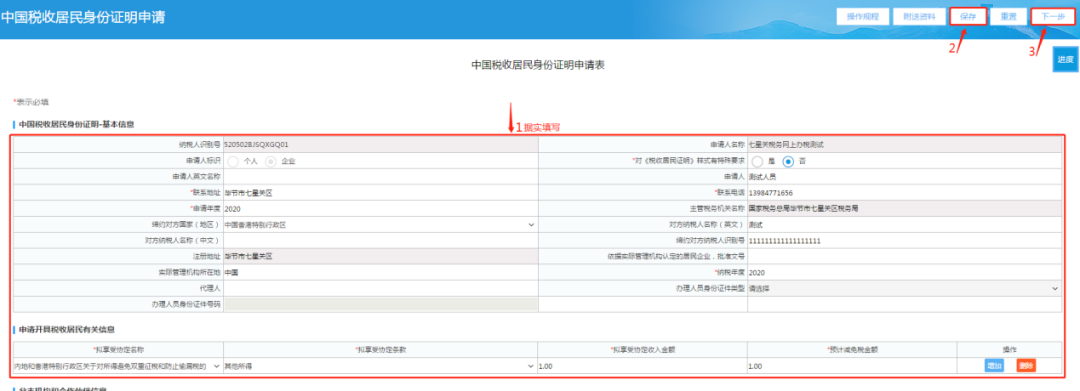Click section header 申请开具税收居民有关信息
The height and width of the screenshot is (391, 1080).
pyautogui.click(x=67, y=329)
